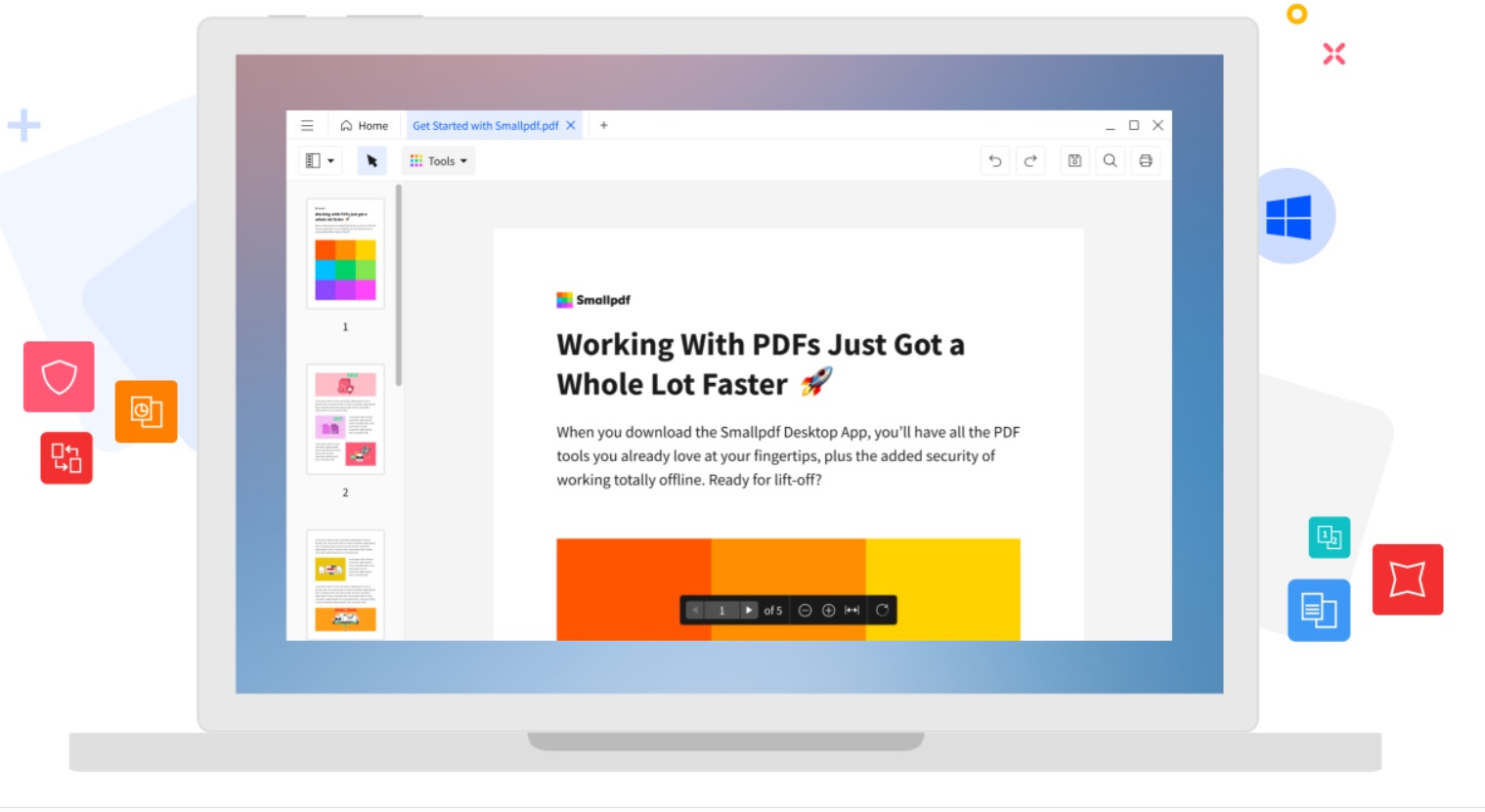Click the 'of 5' page count text
The width and height of the screenshot is (1485, 812).
coord(773,611)
